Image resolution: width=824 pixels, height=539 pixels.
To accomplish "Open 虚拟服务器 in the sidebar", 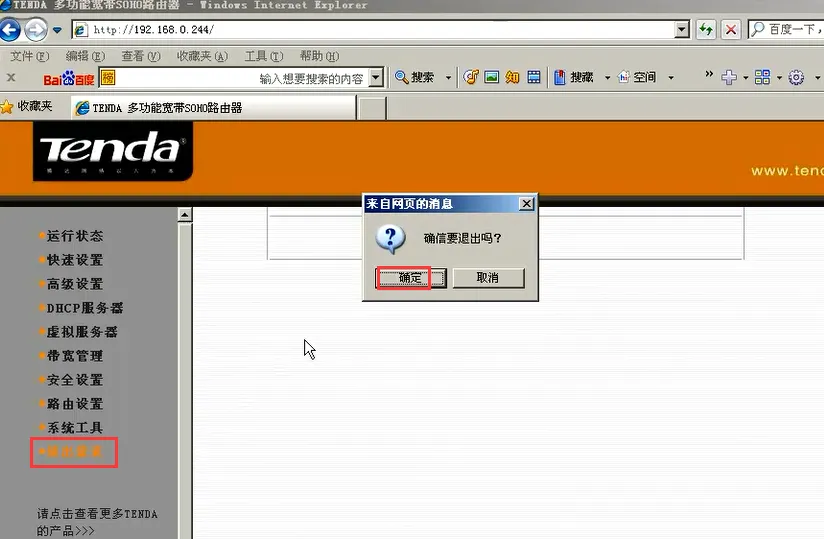I will (x=81, y=332).
